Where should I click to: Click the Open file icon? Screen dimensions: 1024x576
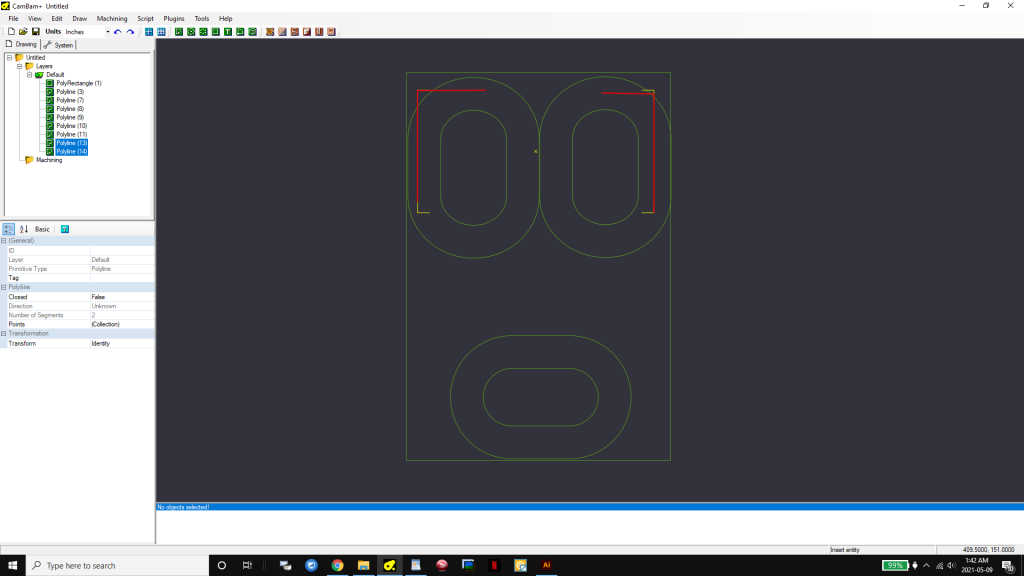click(x=23, y=31)
